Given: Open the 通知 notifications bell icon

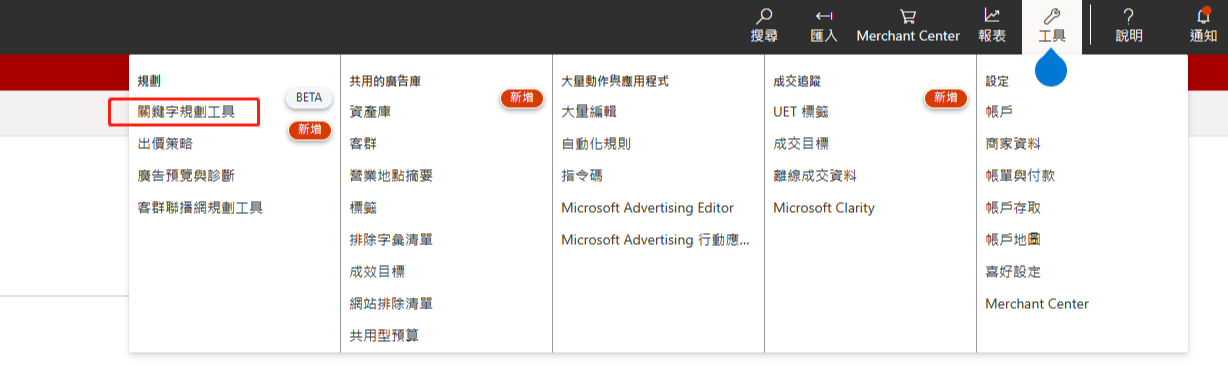Looking at the screenshot, I should tap(1204, 16).
